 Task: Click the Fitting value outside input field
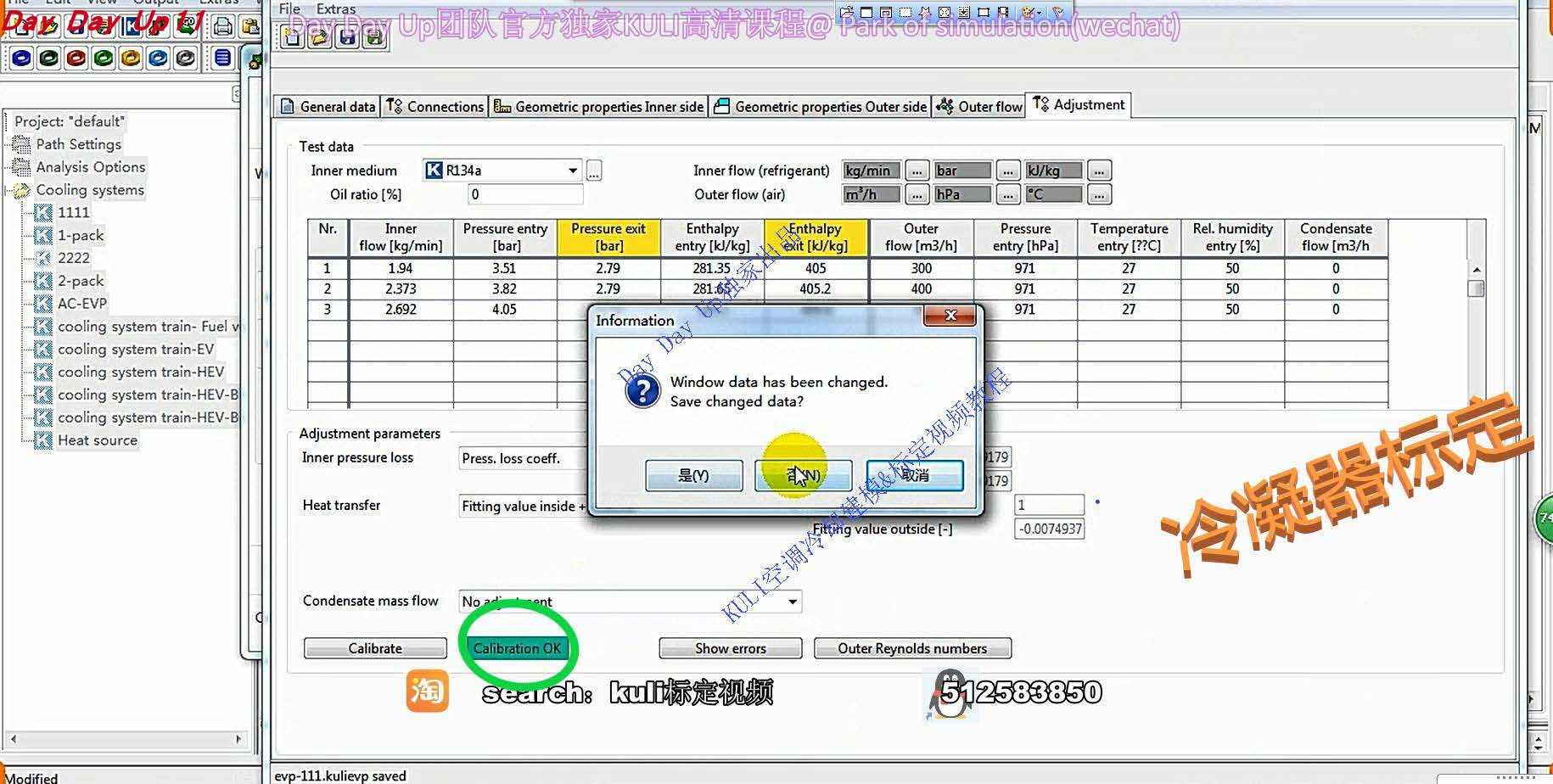pos(1050,529)
